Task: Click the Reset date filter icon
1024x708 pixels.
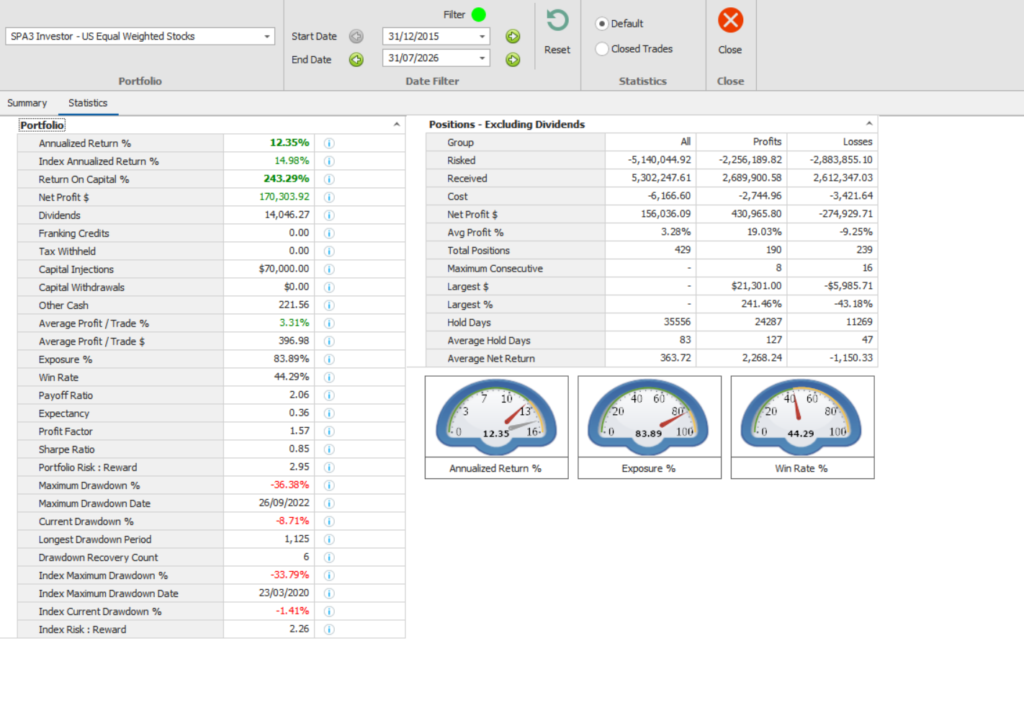Action: [x=557, y=20]
